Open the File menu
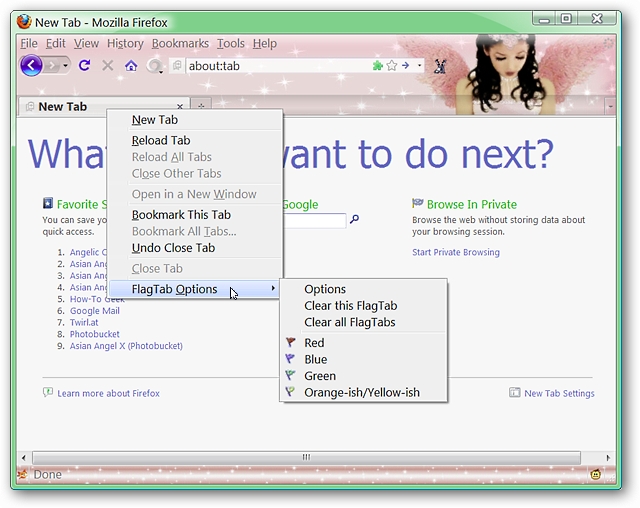 [29, 43]
